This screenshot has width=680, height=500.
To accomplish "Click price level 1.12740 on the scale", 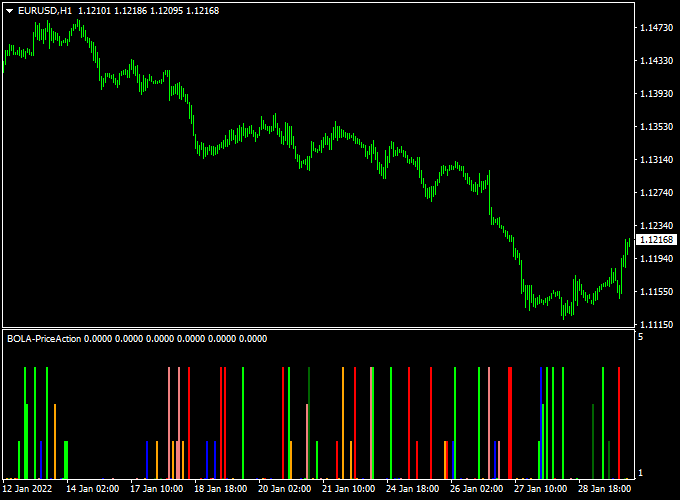I will pyautogui.click(x=657, y=193).
